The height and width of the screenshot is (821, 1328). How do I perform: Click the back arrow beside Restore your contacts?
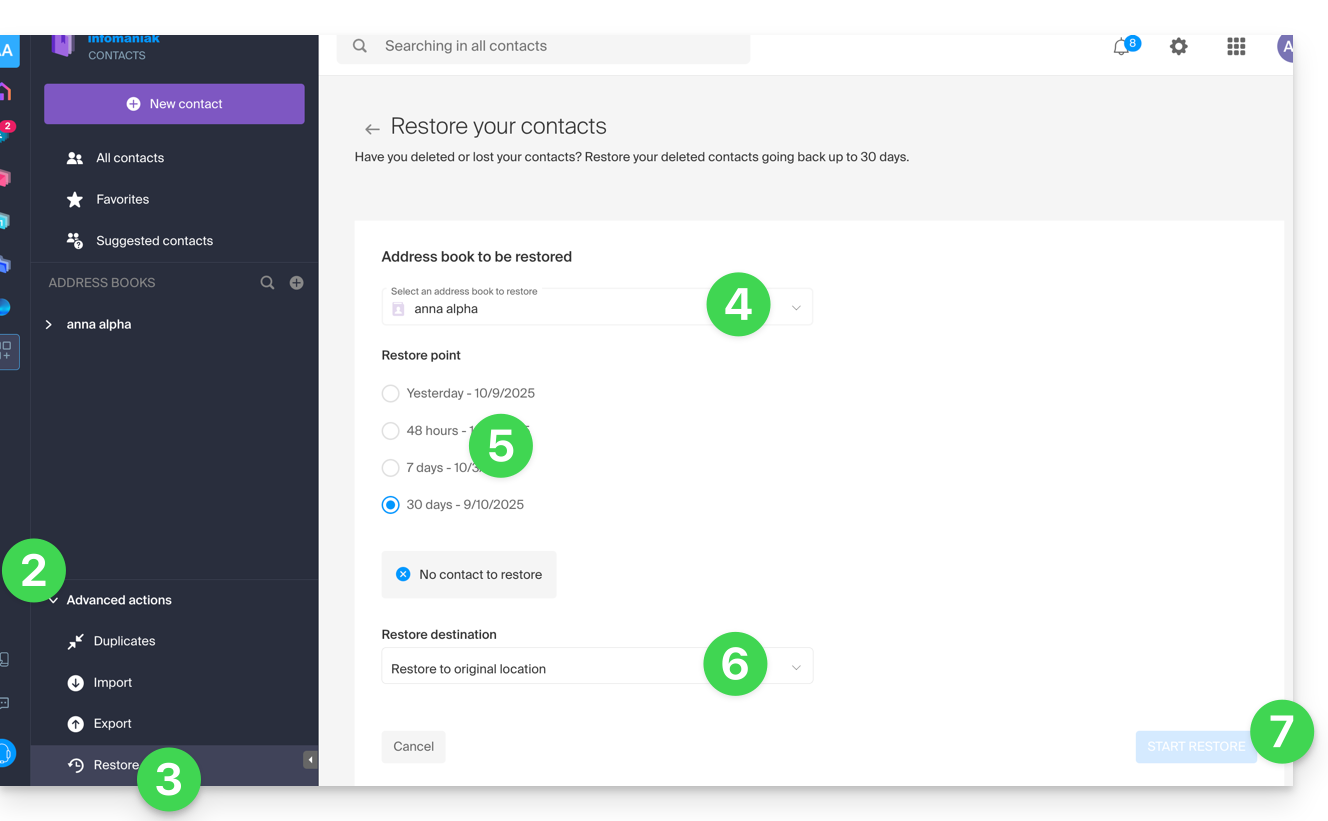coord(372,129)
